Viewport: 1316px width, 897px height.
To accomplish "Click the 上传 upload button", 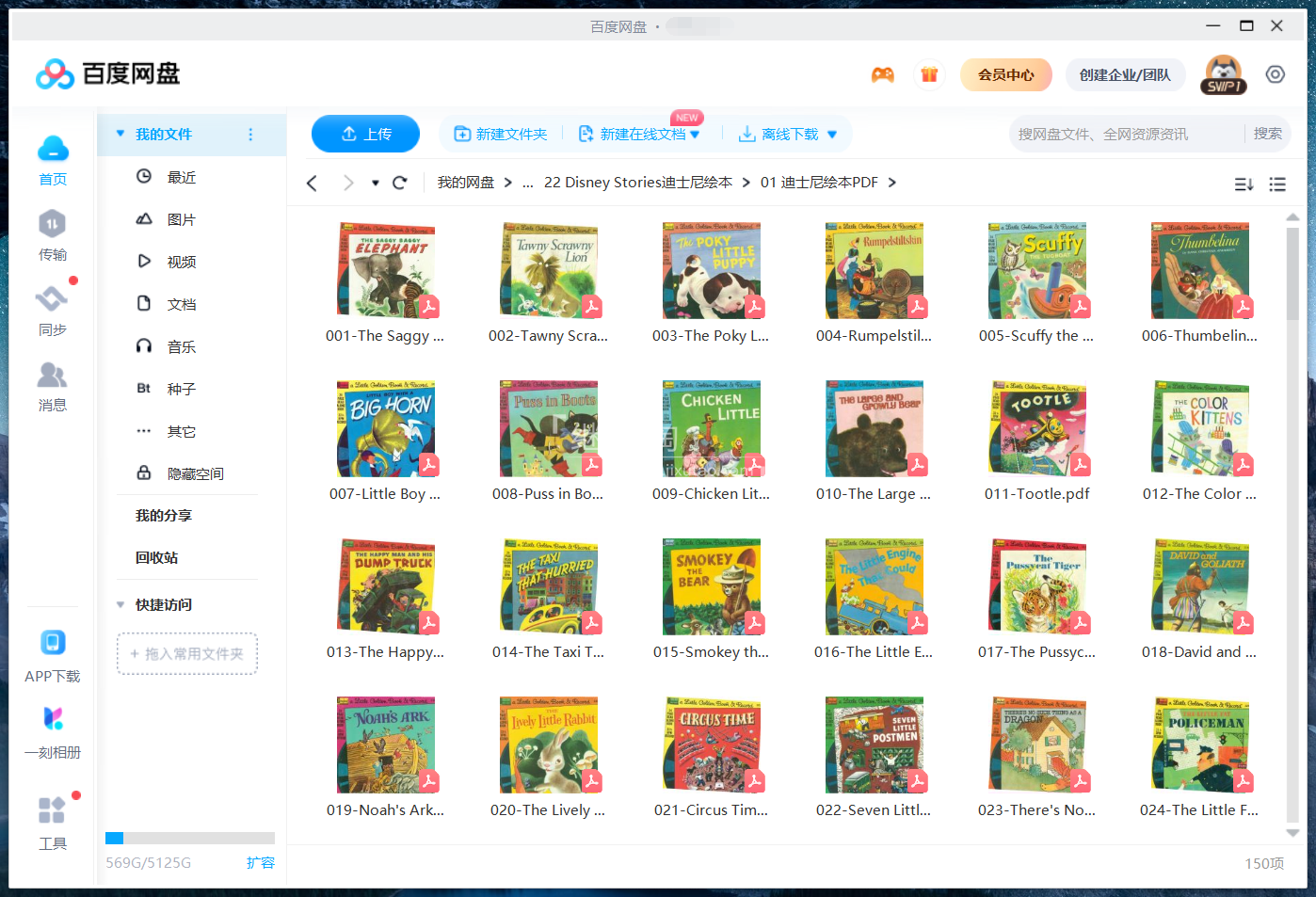I will coord(365,134).
